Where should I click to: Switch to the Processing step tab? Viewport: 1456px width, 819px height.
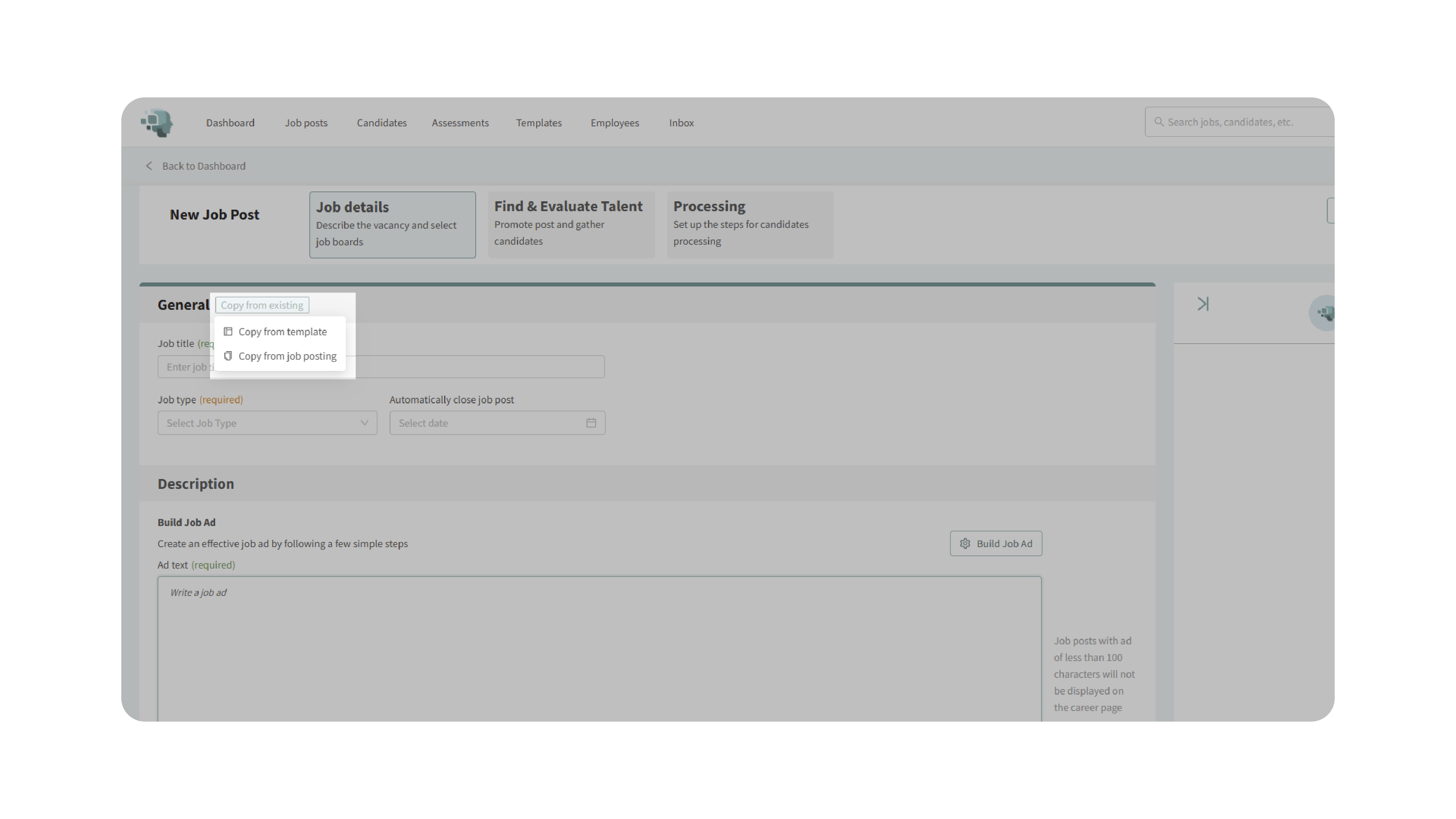749,224
